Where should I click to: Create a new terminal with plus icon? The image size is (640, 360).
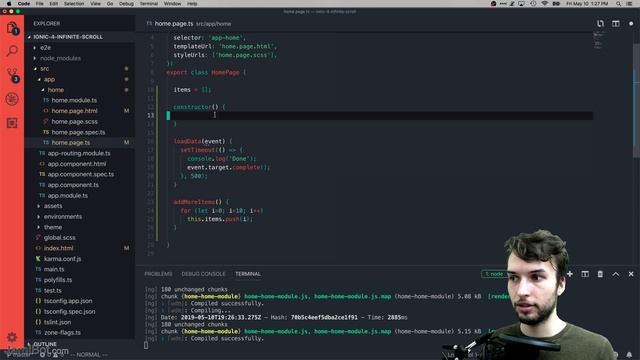click(x=570, y=274)
